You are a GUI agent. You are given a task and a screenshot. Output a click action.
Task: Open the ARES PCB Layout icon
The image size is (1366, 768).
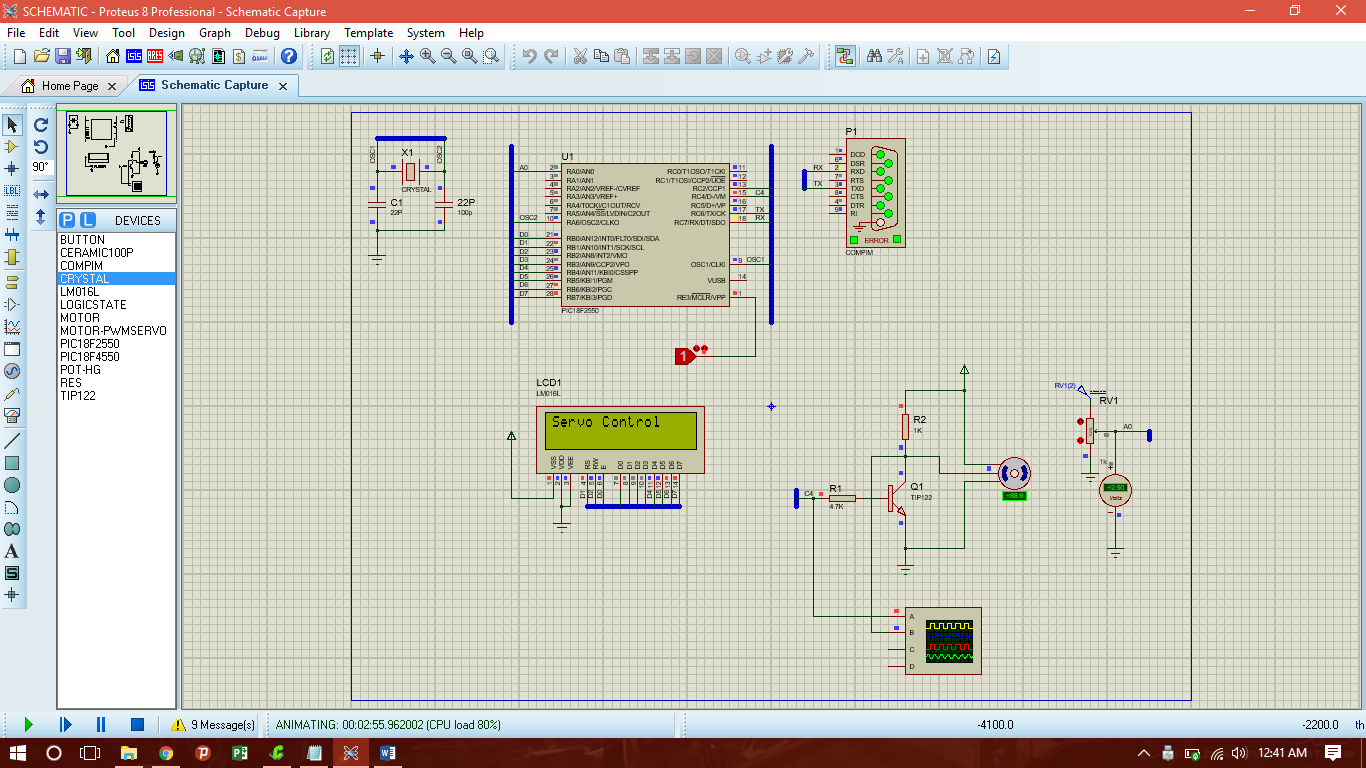coord(155,56)
